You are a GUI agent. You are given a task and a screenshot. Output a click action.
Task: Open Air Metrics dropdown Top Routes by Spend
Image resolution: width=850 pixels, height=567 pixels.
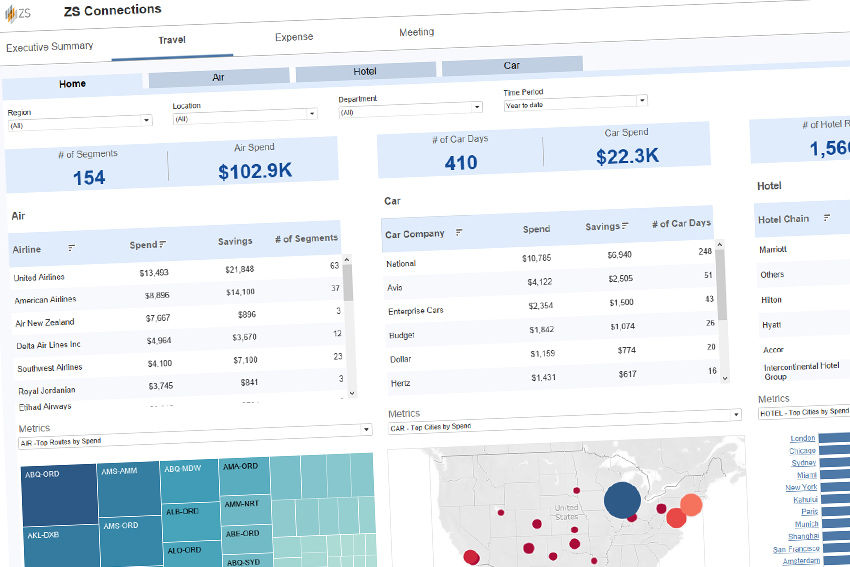coord(195,436)
